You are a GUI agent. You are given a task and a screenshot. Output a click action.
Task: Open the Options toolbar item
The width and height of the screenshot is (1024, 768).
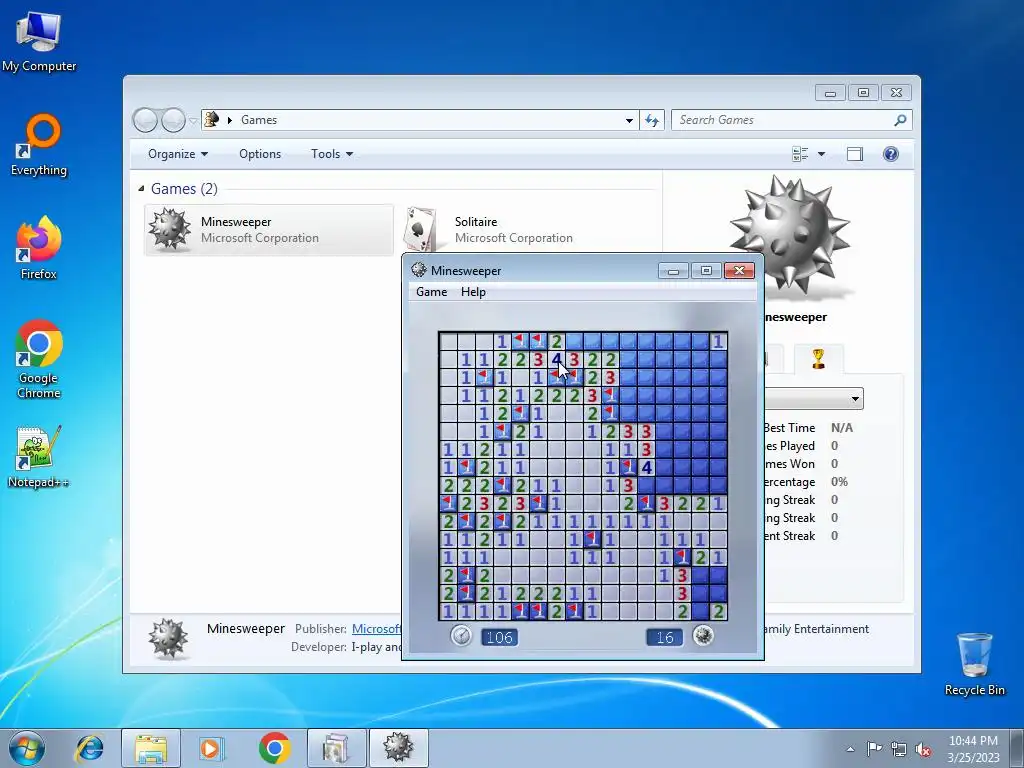pyautogui.click(x=260, y=154)
